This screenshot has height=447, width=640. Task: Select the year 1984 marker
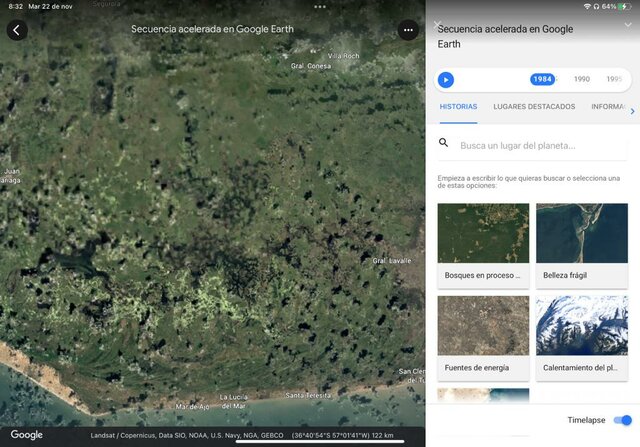tap(542, 79)
